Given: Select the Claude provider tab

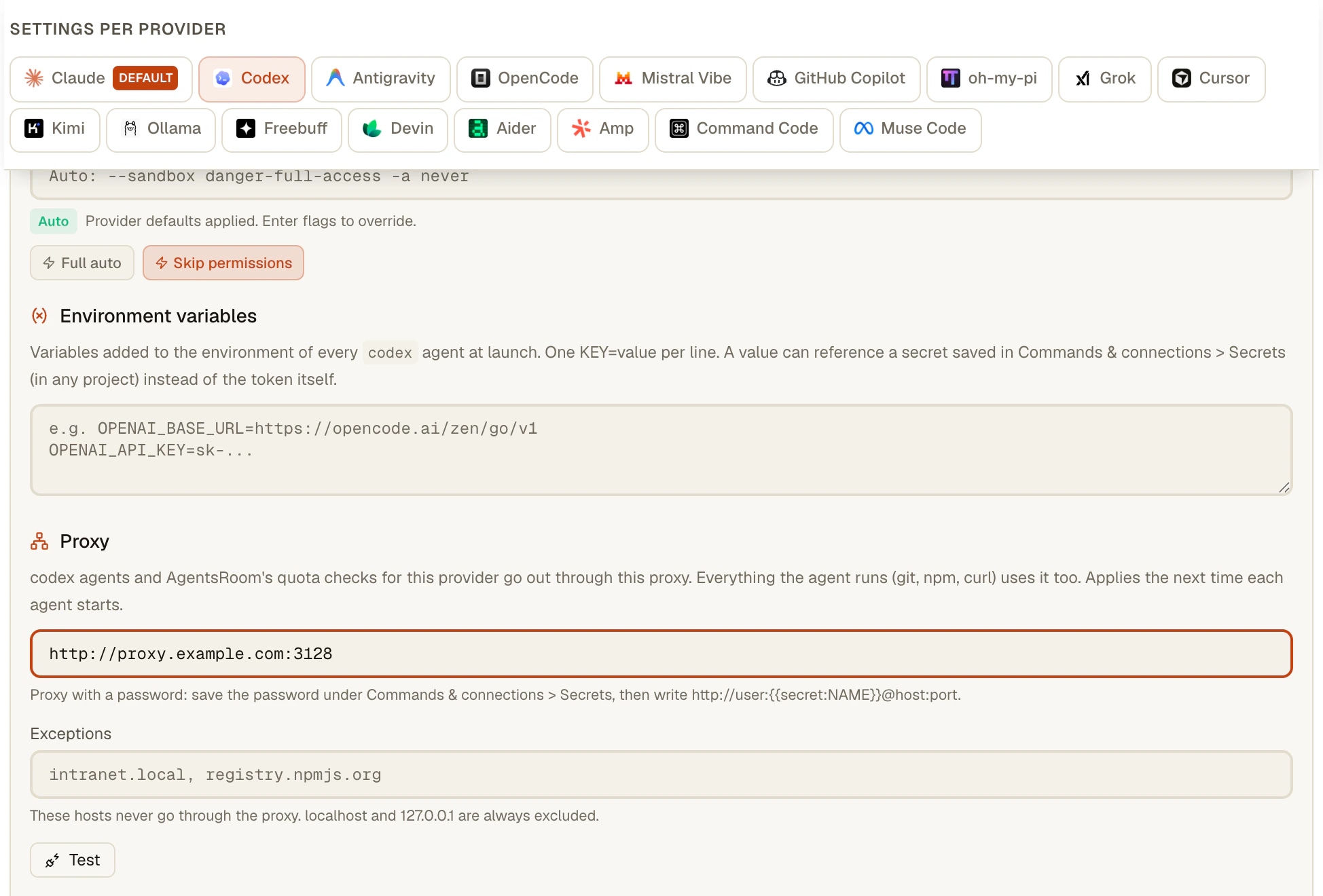Looking at the screenshot, I should pyautogui.click(x=101, y=79).
